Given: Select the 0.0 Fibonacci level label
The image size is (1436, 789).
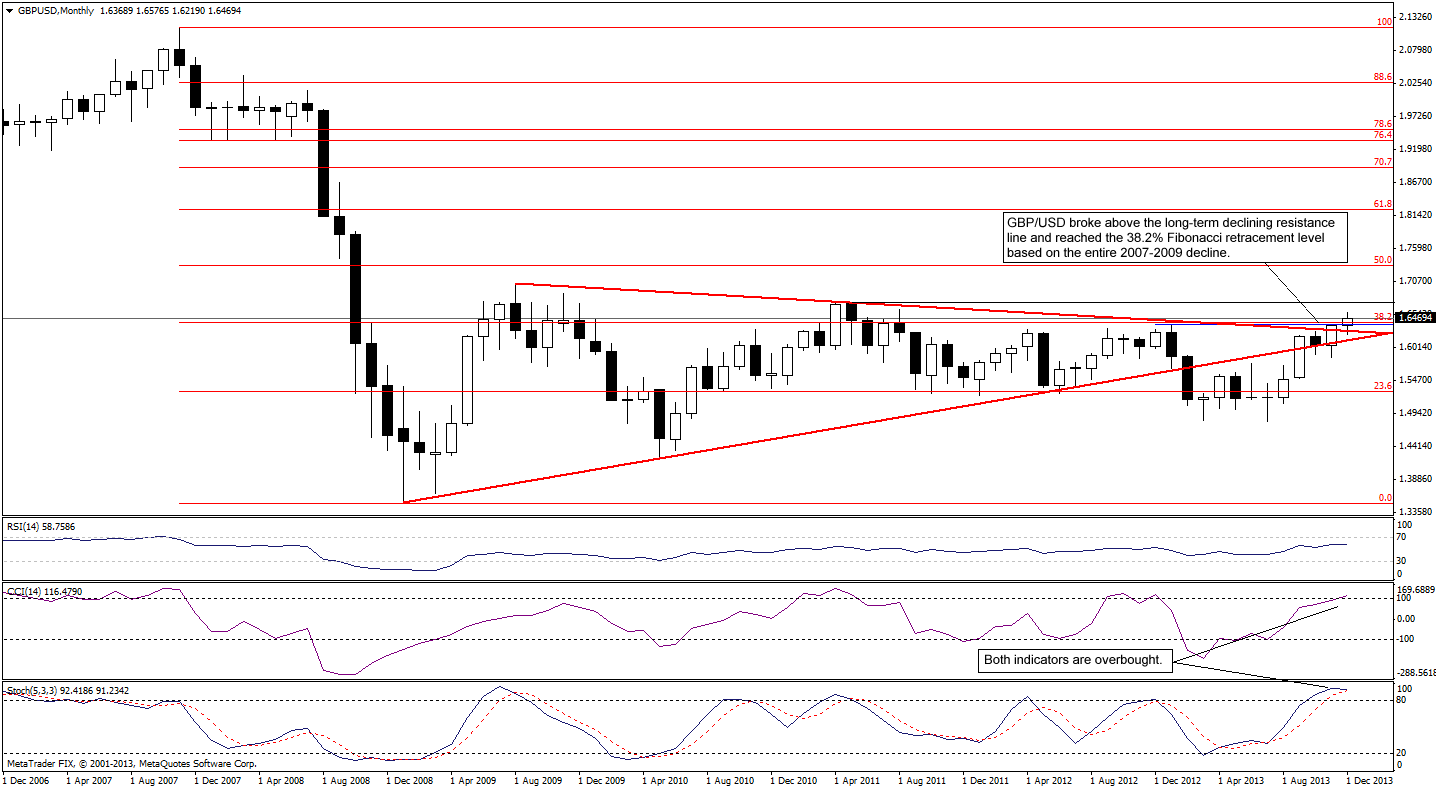Looking at the screenshot, I should click(1385, 497).
